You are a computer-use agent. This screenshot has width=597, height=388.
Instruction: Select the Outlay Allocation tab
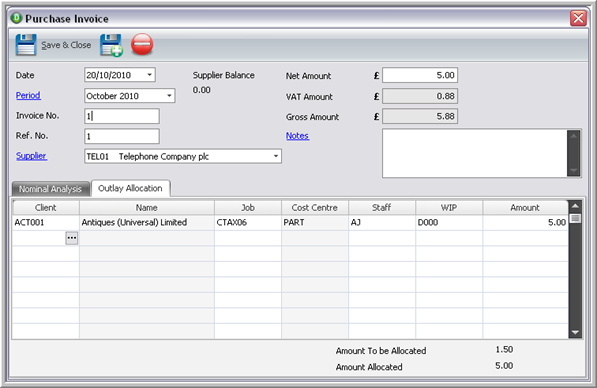pos(130,188)
